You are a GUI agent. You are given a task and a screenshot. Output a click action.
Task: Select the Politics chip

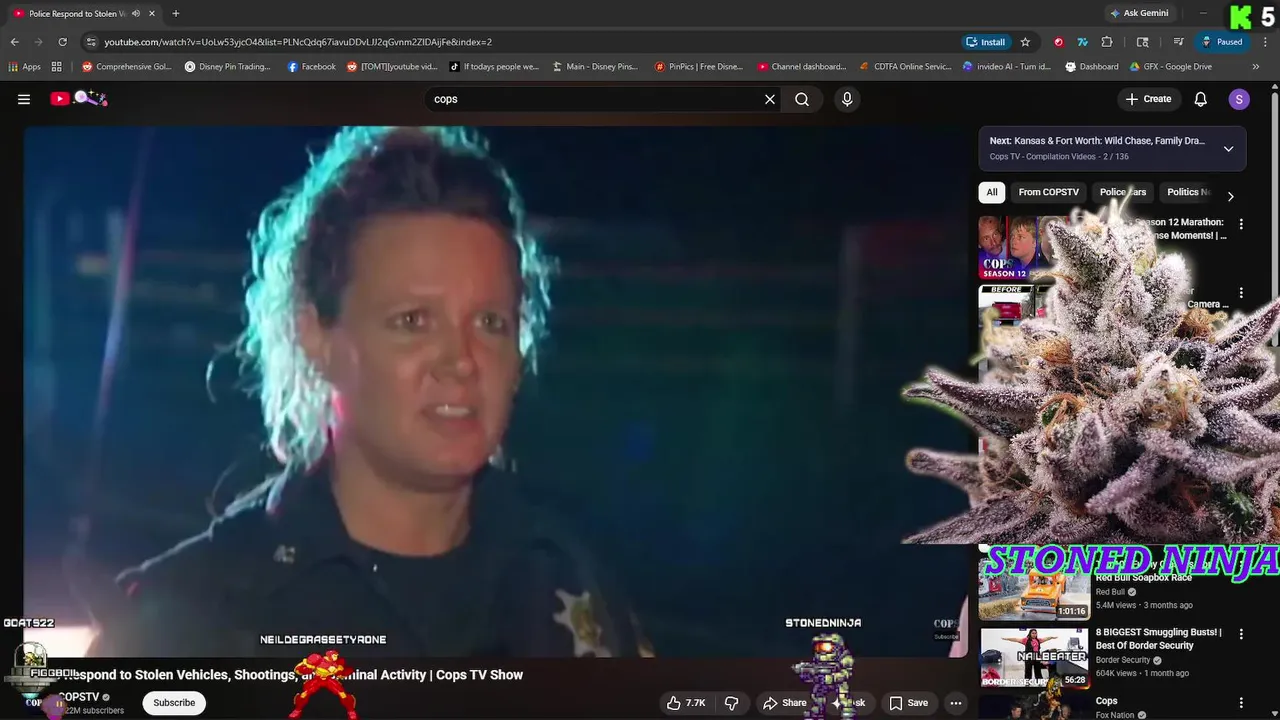point(1186,192)
